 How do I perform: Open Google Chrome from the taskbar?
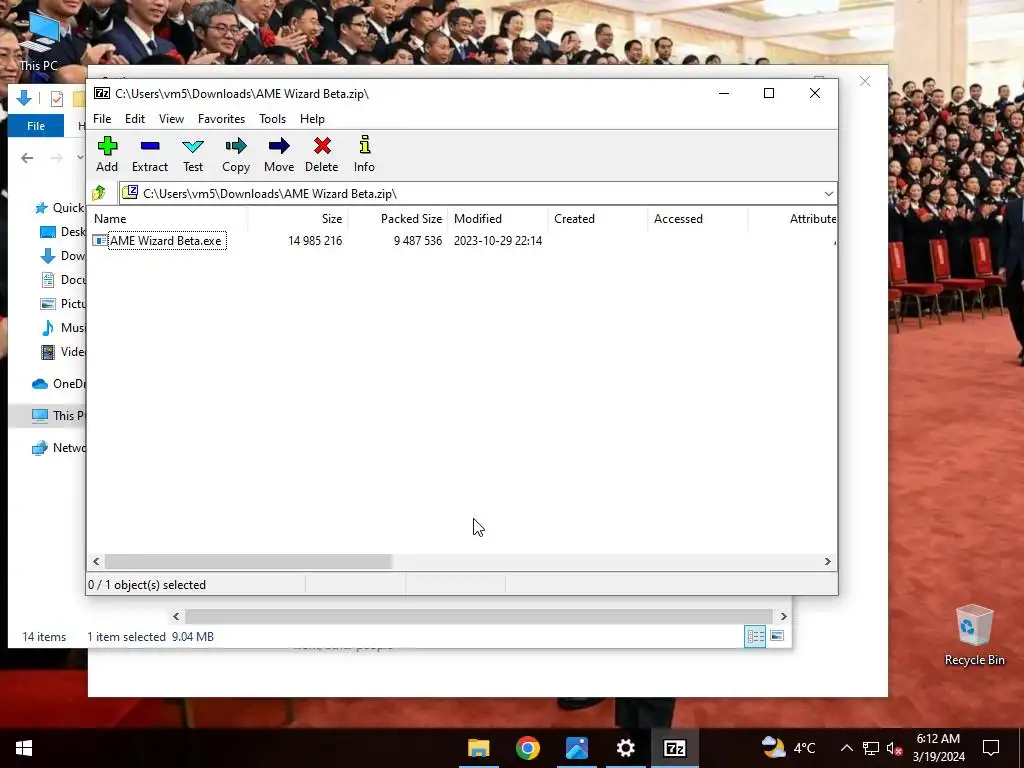[528, 748]
